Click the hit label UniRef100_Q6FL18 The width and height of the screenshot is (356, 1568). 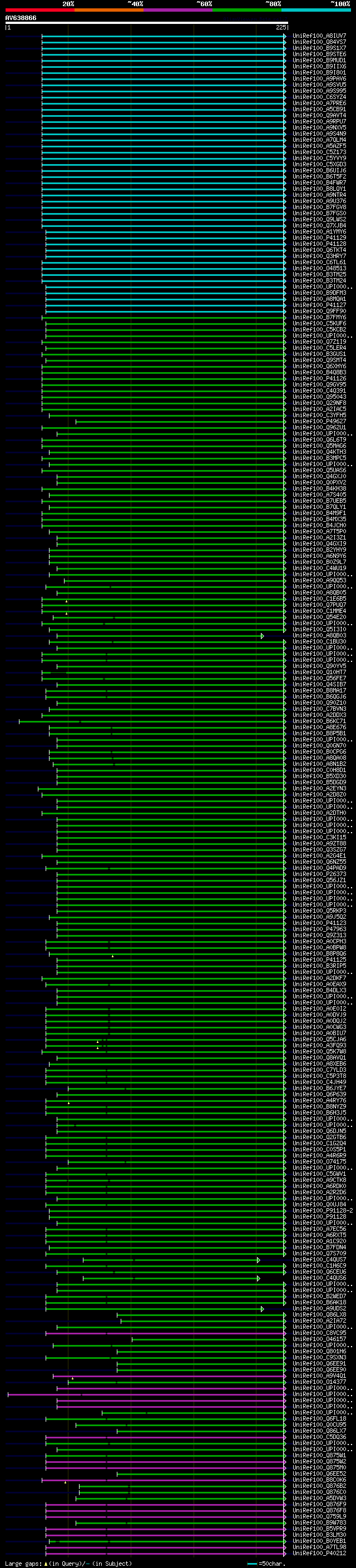[319, 1418]
